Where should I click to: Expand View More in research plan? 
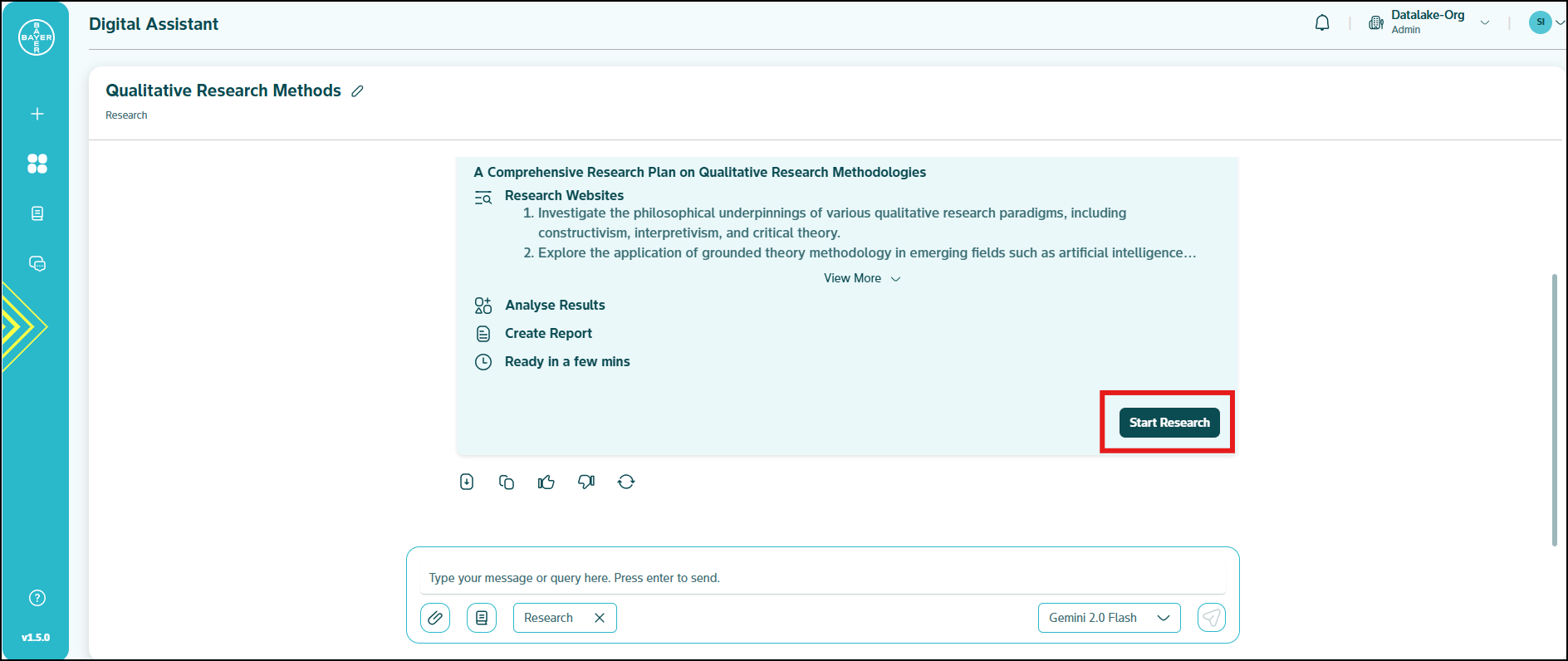click(861, 278)
